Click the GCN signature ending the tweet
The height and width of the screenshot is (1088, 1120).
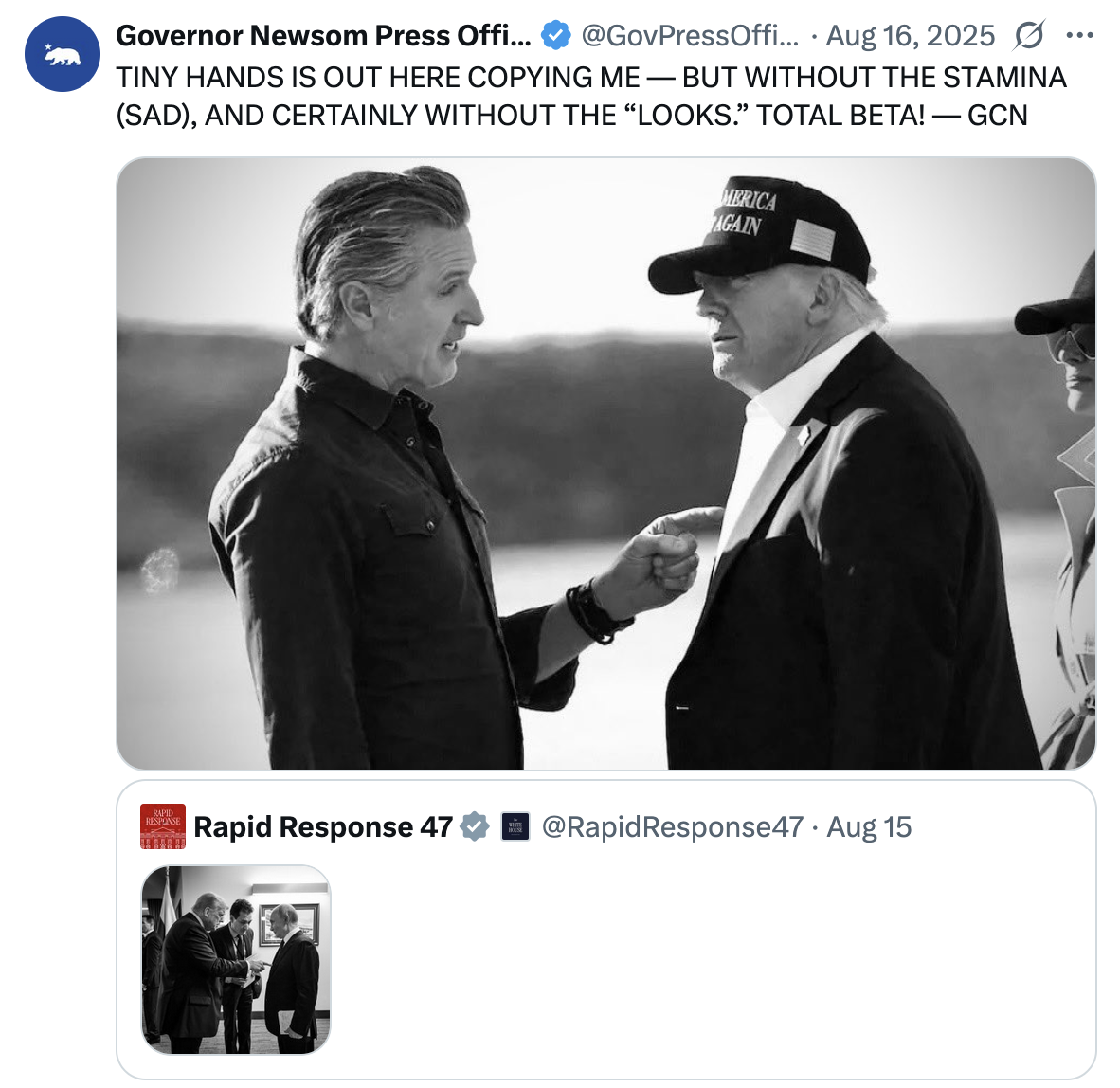(x=997, y=116)
